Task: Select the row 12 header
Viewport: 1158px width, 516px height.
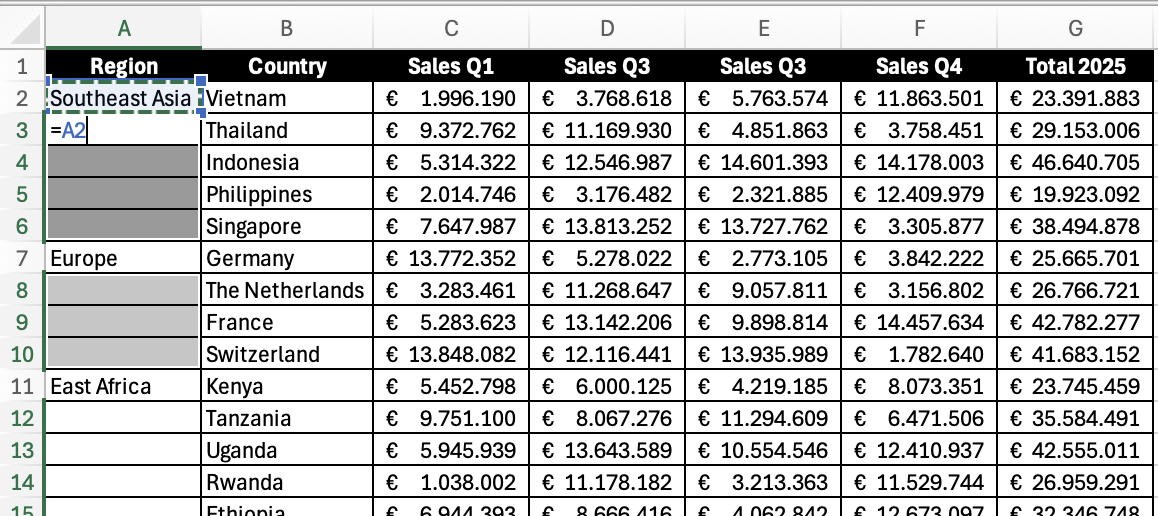Action: pyautogui.click(x=23, y=418)
